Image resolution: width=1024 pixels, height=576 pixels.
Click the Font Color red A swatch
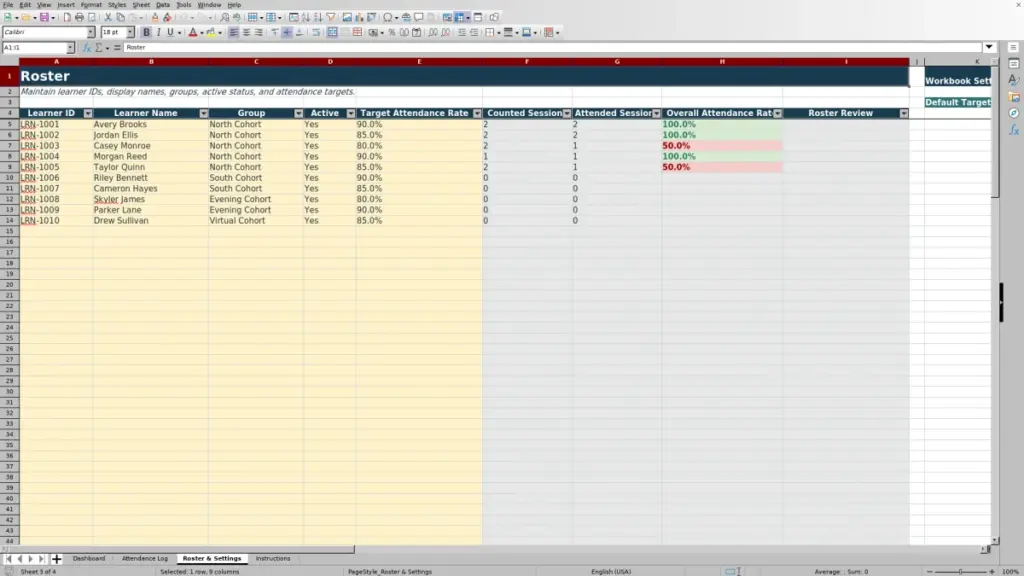point(193,32)
